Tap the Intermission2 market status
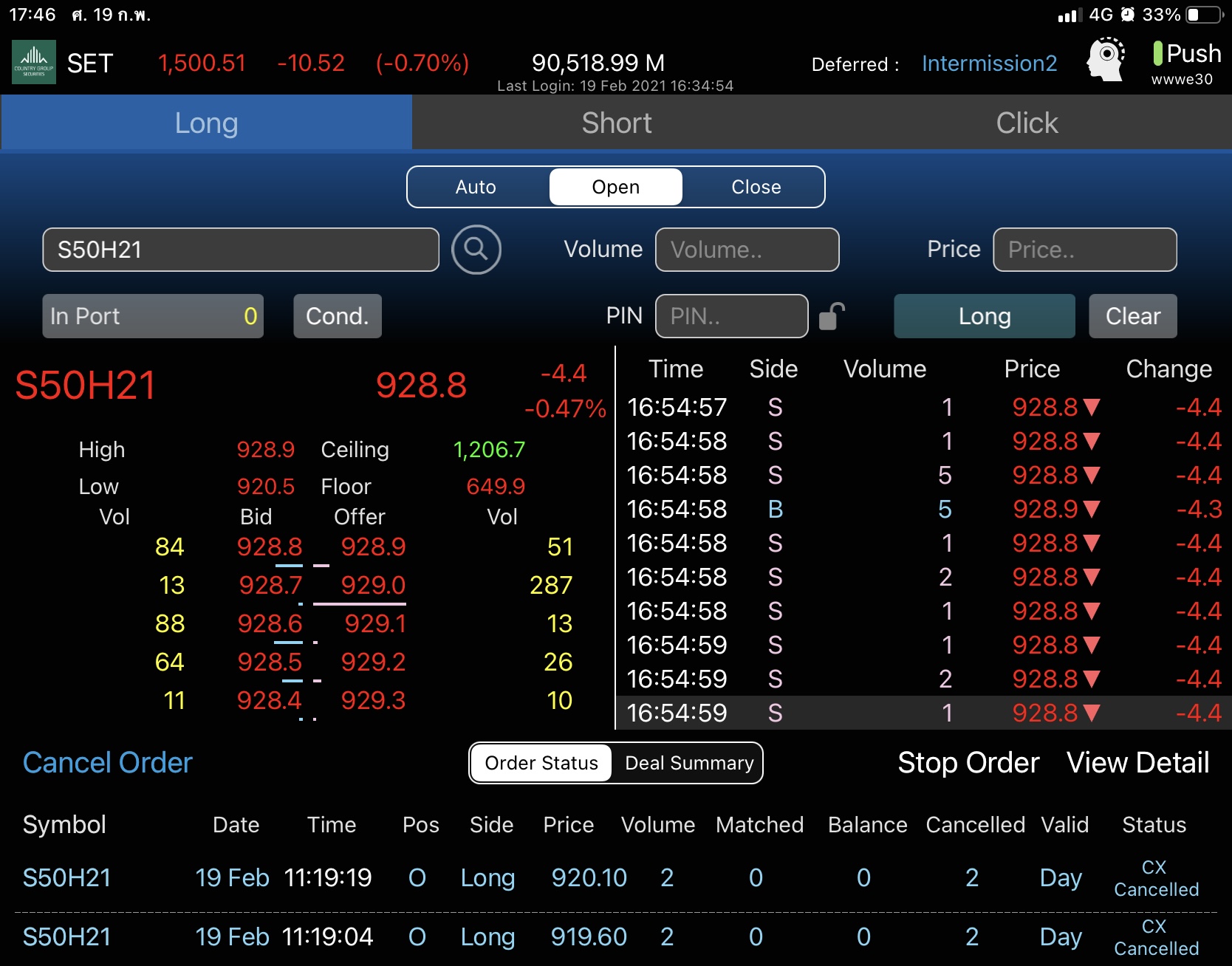Viewport: 1232px width, 966px height. point(990,64)
